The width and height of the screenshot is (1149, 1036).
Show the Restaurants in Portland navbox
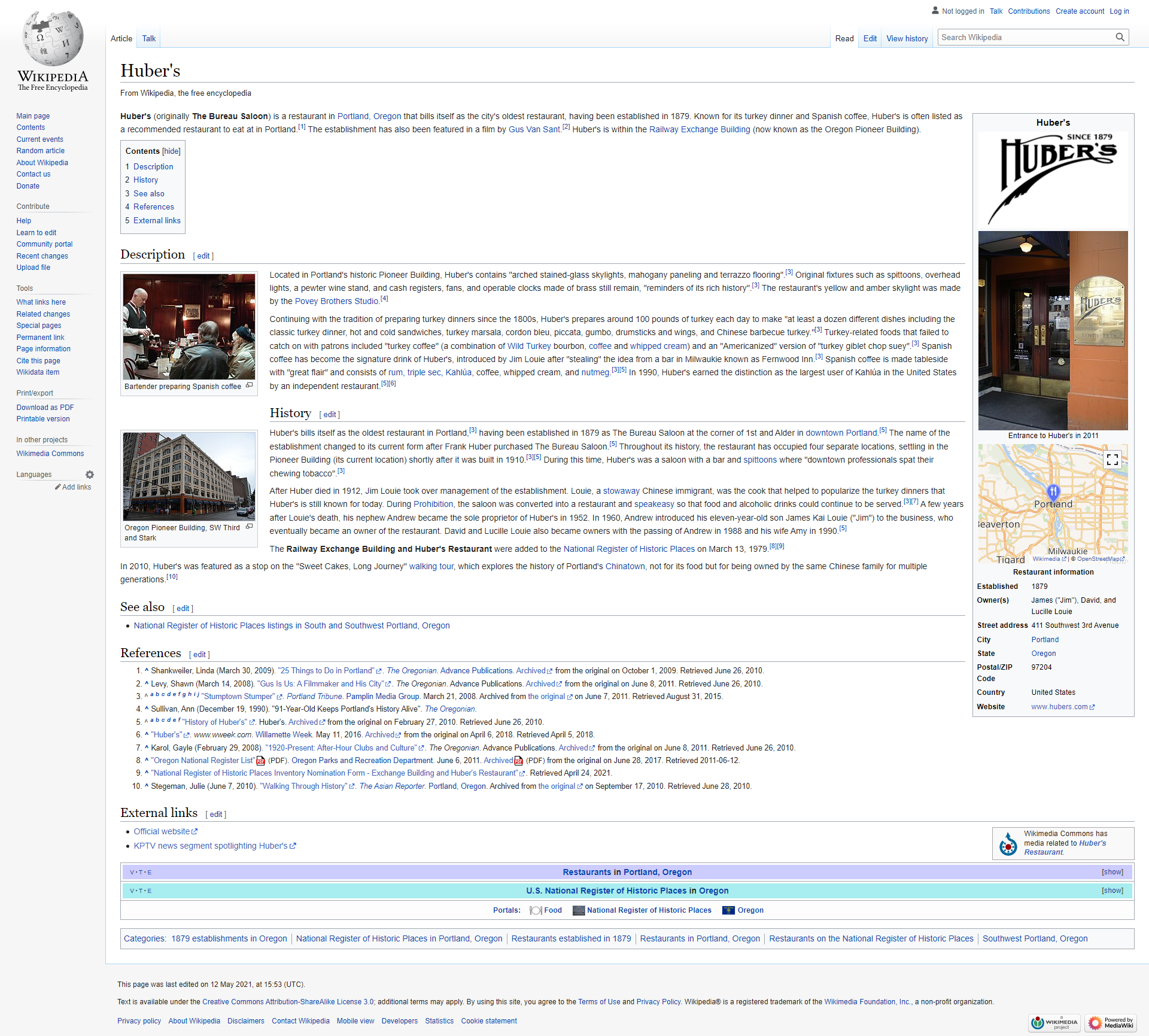click(1112, 872)
